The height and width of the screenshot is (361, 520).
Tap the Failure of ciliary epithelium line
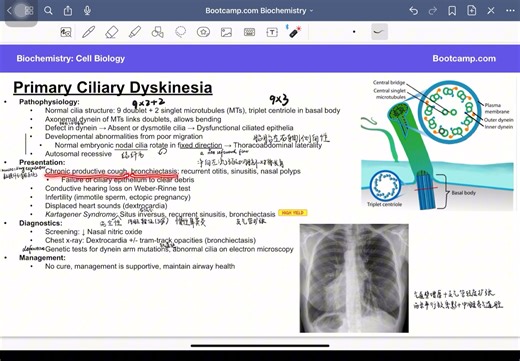(128, 180)
